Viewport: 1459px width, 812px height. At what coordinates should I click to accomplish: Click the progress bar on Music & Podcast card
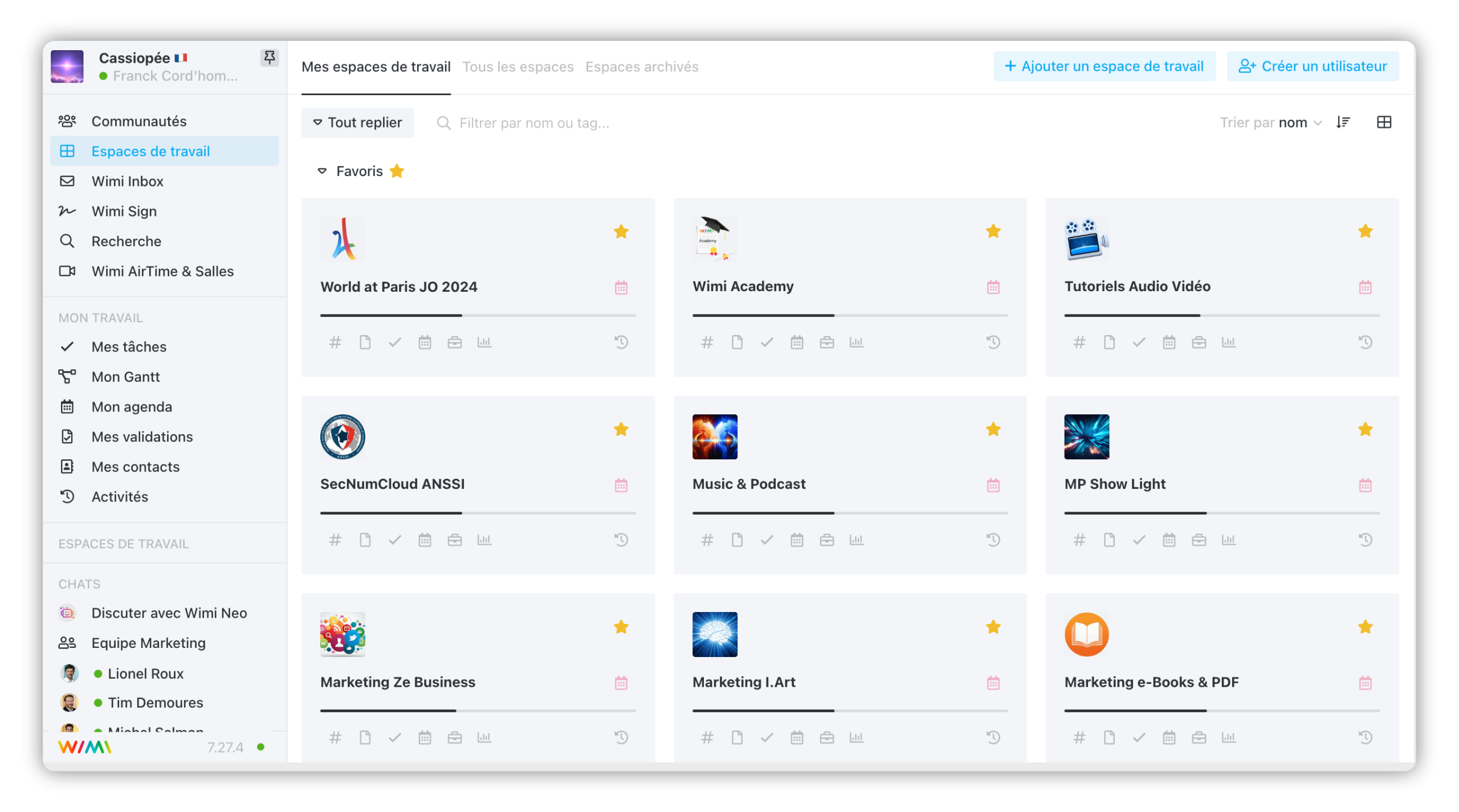(x=850, y=513)
